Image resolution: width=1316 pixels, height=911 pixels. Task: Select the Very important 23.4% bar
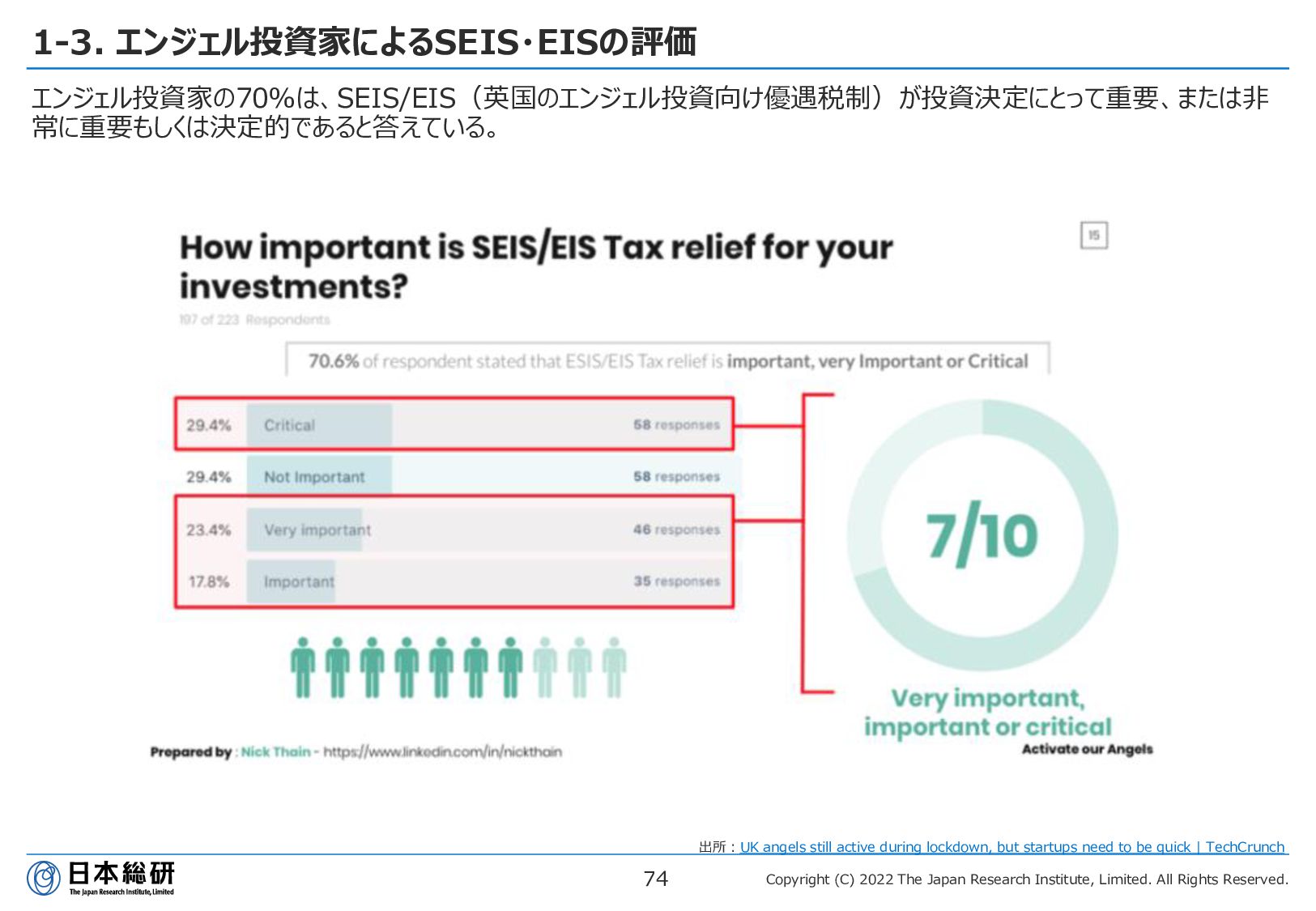tap(454, 530)
